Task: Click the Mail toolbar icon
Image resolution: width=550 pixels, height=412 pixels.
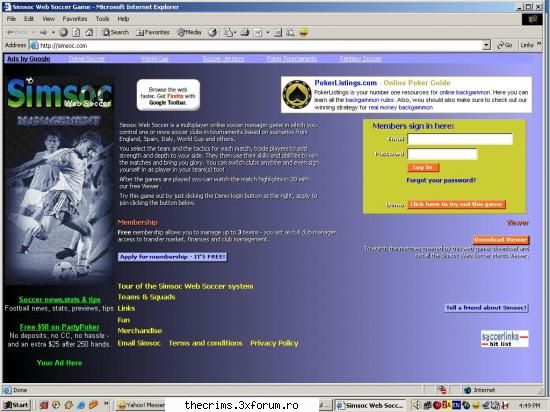Action: pos(228,33)
